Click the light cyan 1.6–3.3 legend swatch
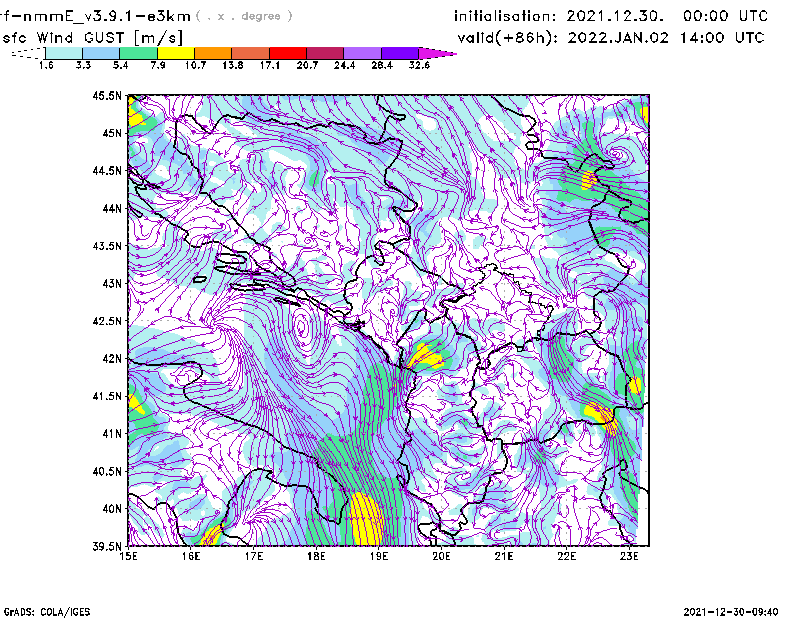The width and height of the screenshot is (800, 618). pos(64,54)
